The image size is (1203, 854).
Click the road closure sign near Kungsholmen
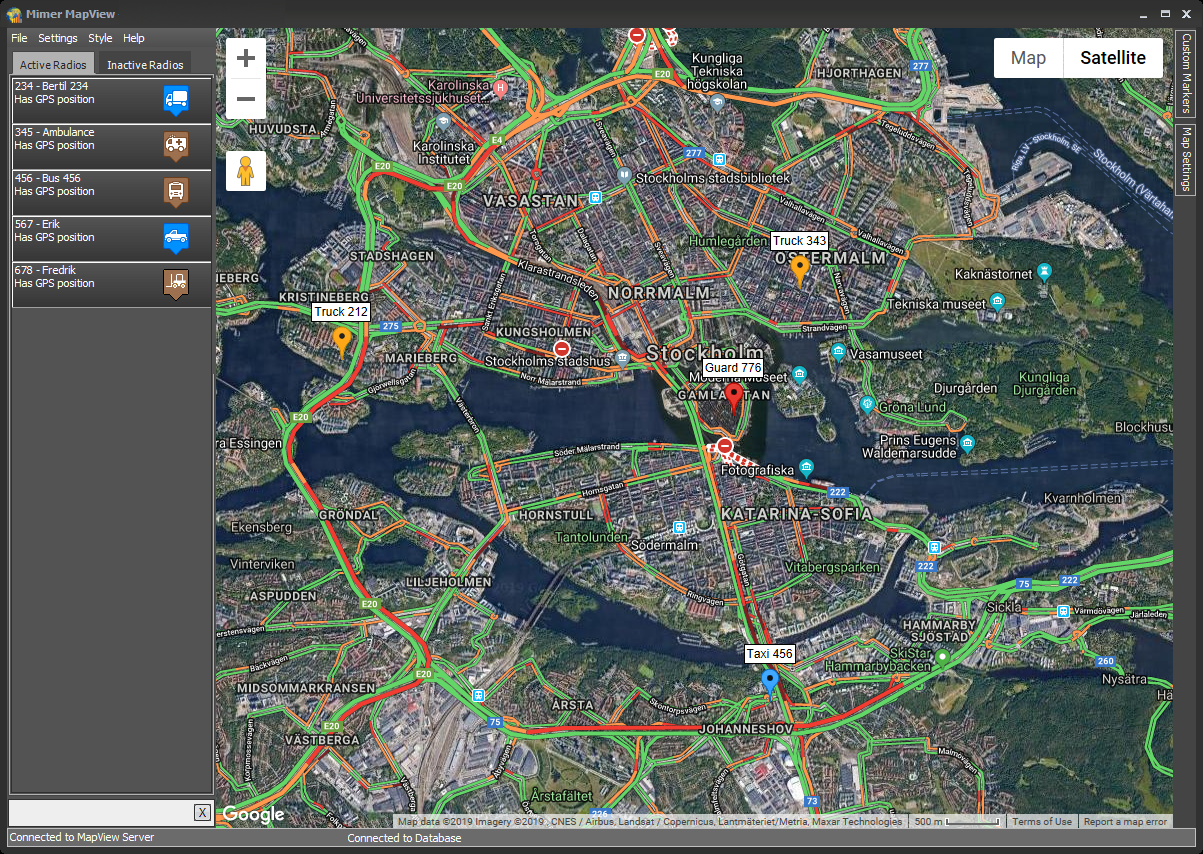point(562,348)
